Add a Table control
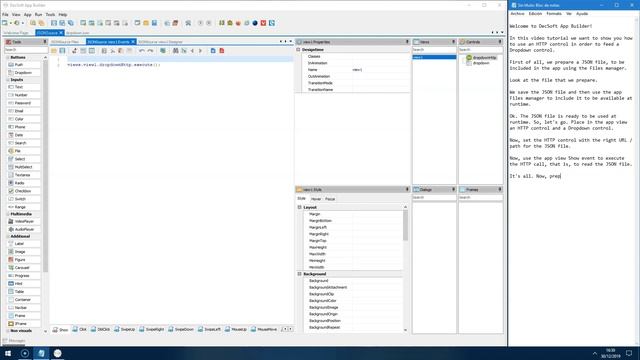Image resolution: width=640 pixels, height=360 pixels. [x=24, y=291]
